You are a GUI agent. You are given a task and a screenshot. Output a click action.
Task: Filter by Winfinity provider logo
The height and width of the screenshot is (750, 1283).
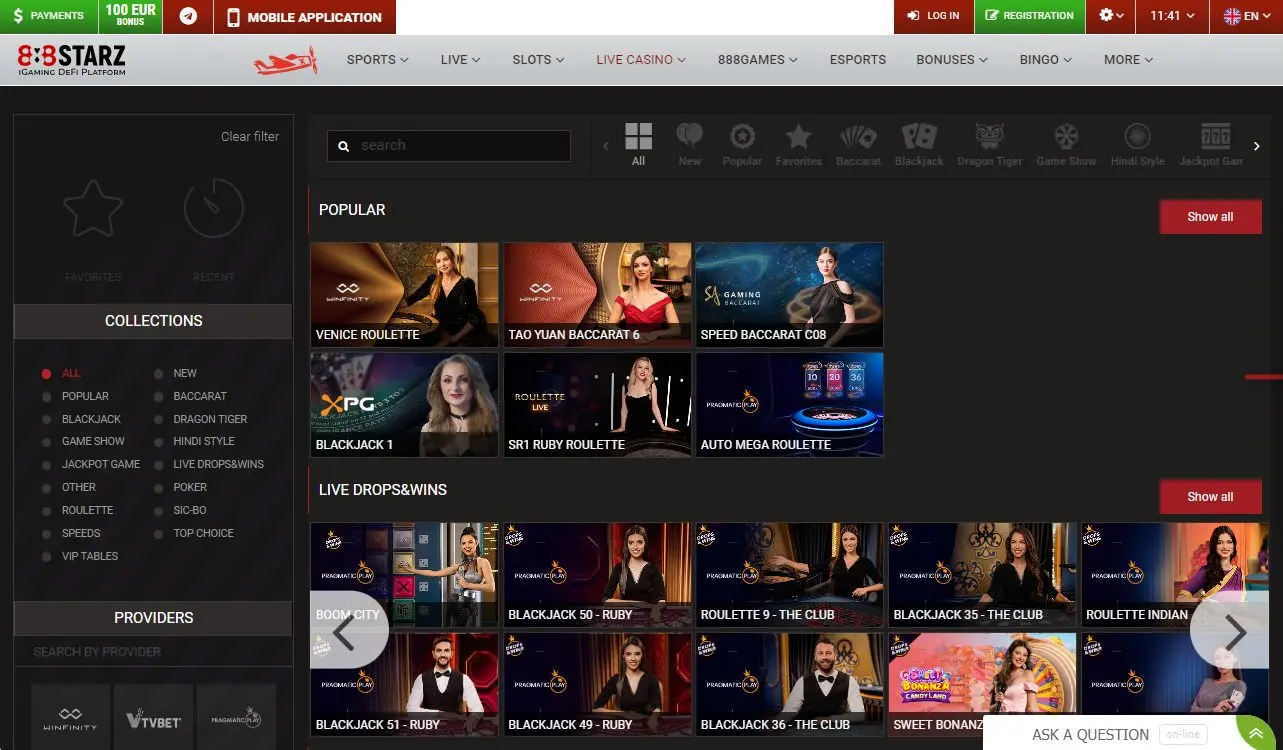click(x=70, y=718)
